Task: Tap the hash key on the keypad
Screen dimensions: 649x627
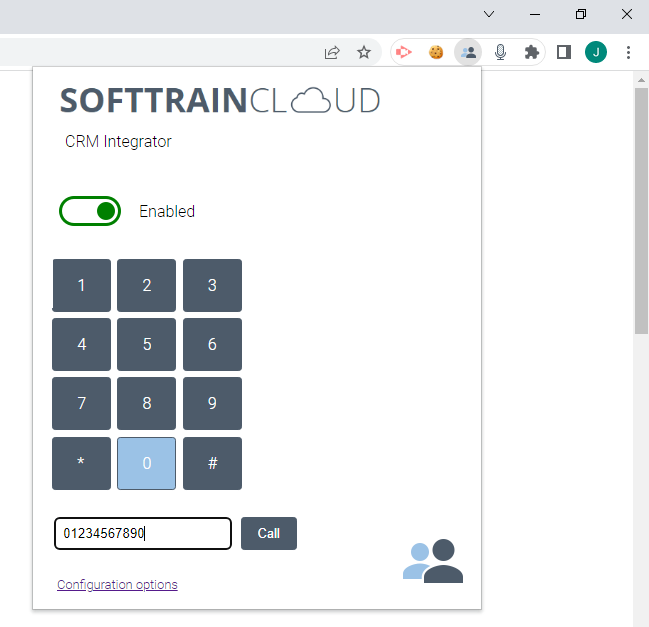Action: [x=212, y=464]
